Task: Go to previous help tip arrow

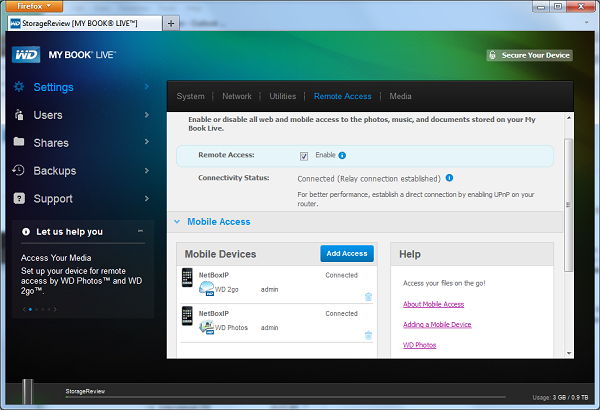Action: [24, 309]
